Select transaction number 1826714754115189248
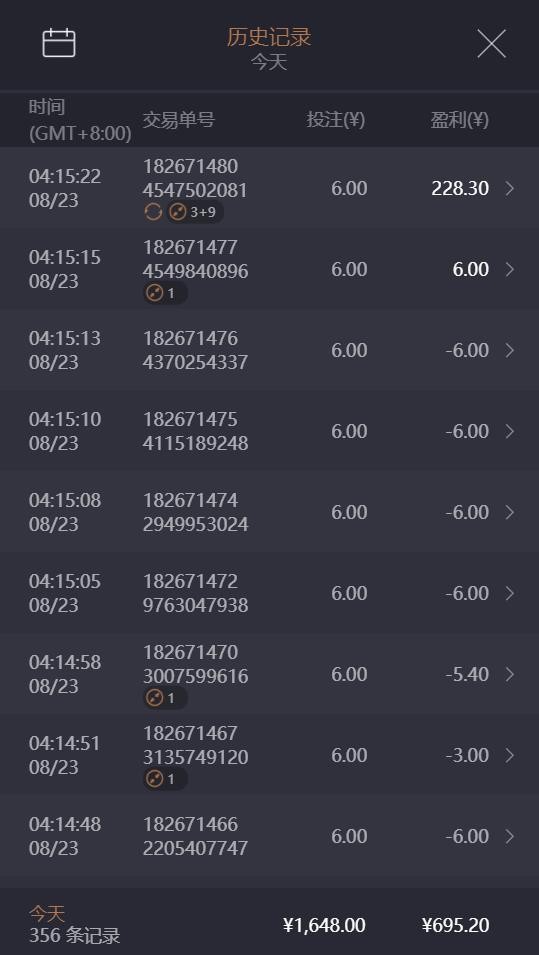This screenshot has width=539, height=955. pyautogui.click(x=196, y=431)
